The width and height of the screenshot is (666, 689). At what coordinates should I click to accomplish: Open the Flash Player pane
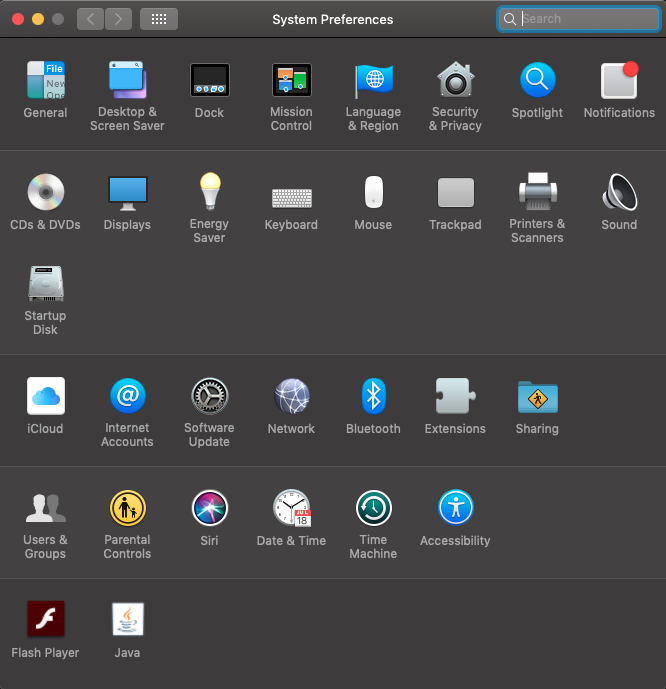[x=45, y=620]
